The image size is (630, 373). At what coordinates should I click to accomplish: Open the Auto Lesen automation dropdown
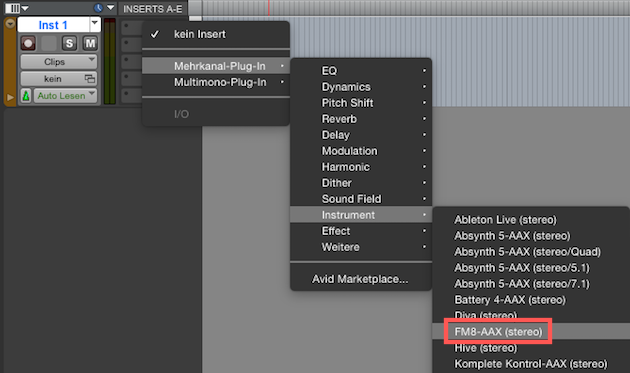(65, 96)
